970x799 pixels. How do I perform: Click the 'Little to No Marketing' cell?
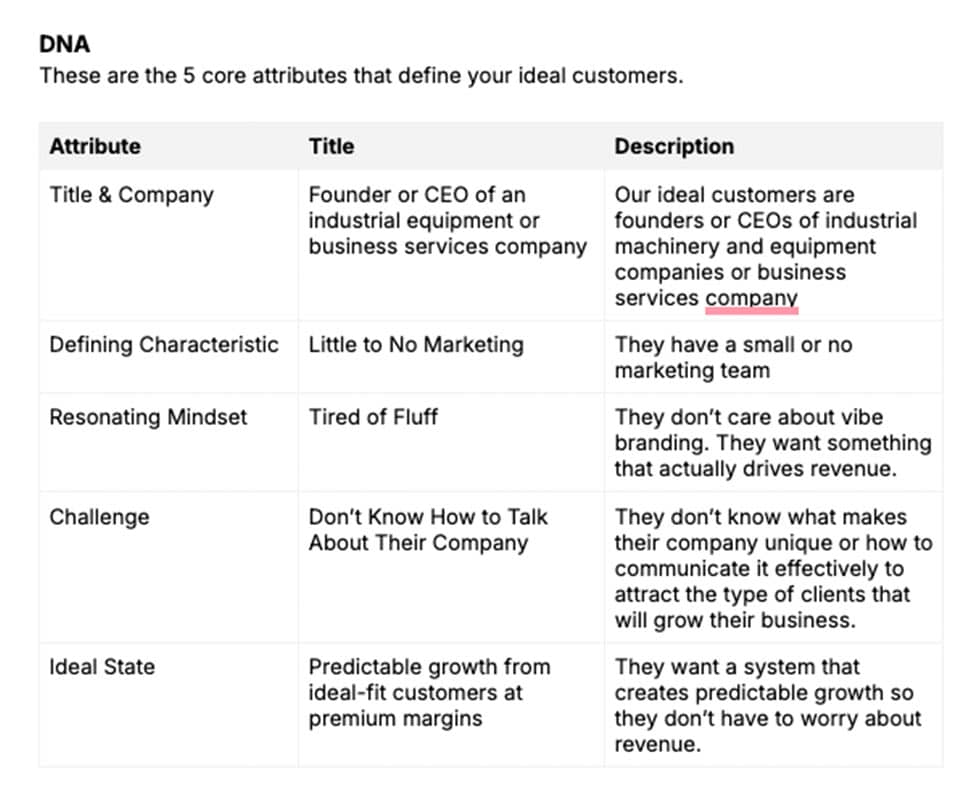[x=415, y=345]
